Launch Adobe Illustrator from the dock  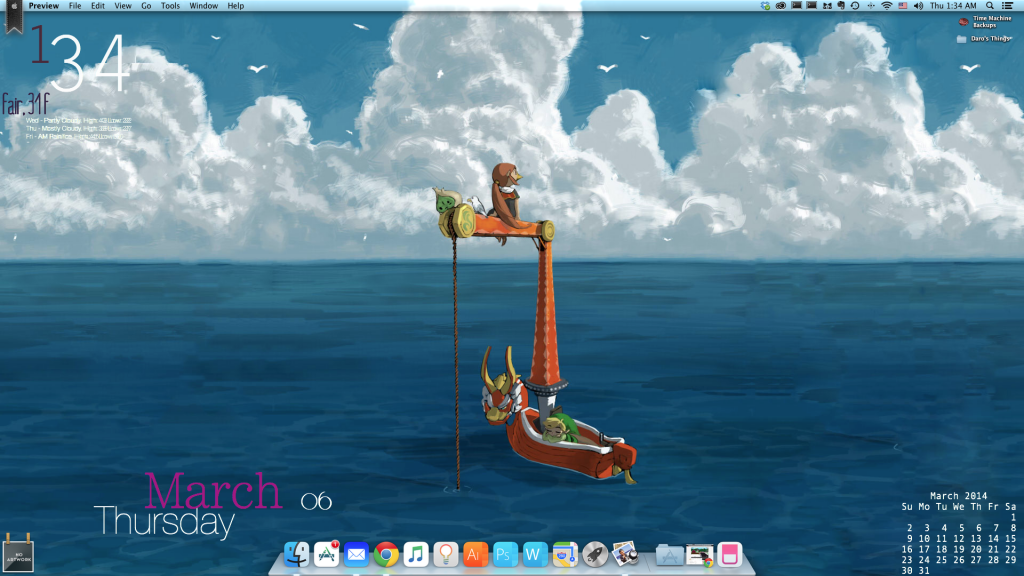point(475,554)
